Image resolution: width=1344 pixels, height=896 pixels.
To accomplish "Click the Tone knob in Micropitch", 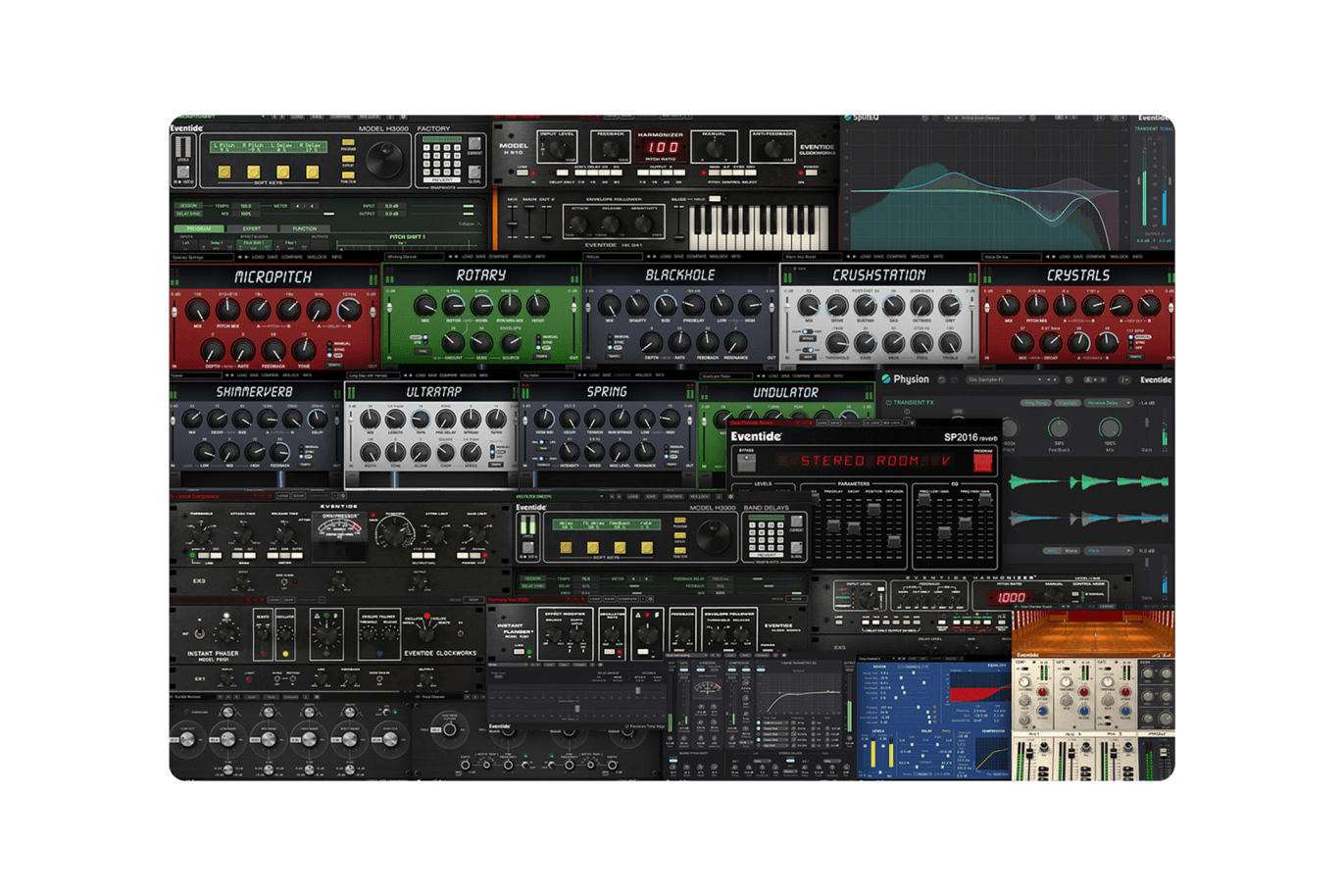I will [x=303, y=350].
